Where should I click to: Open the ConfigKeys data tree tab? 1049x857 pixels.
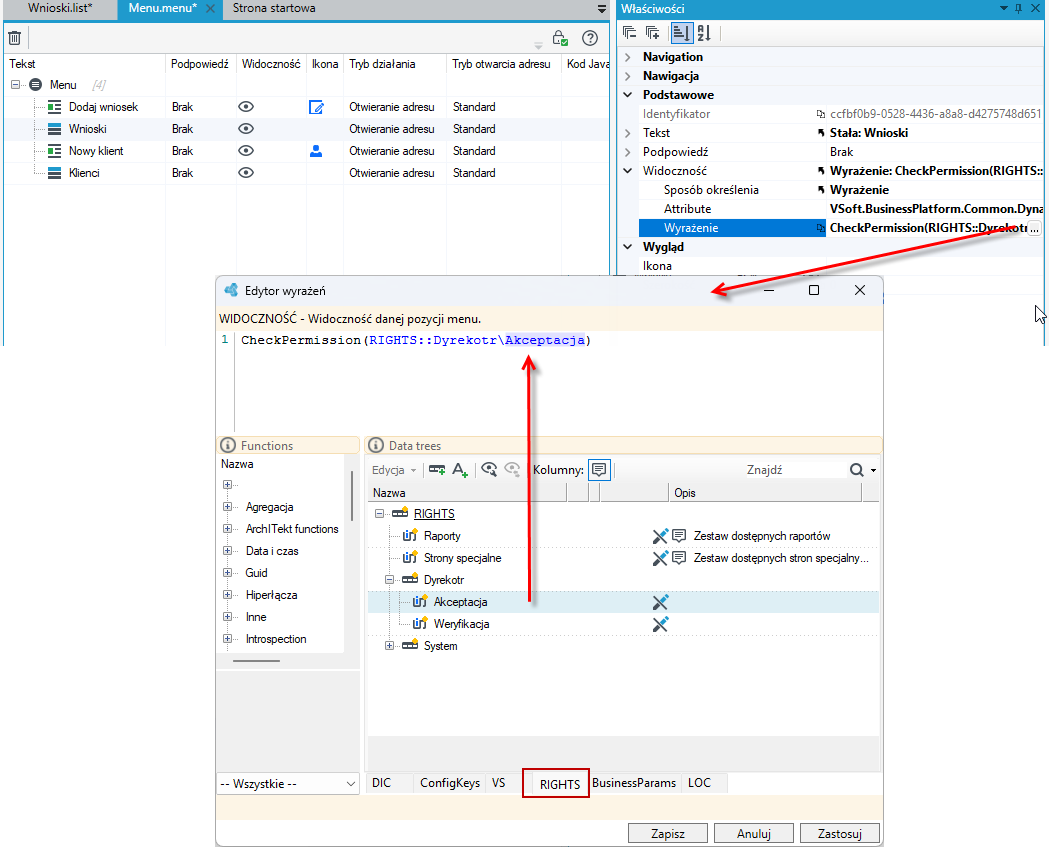tap(450, 783)
